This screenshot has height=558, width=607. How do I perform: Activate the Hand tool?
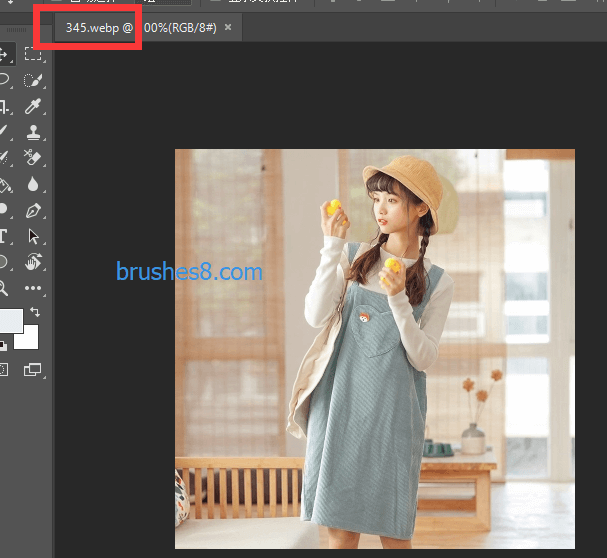coord(33,262)
